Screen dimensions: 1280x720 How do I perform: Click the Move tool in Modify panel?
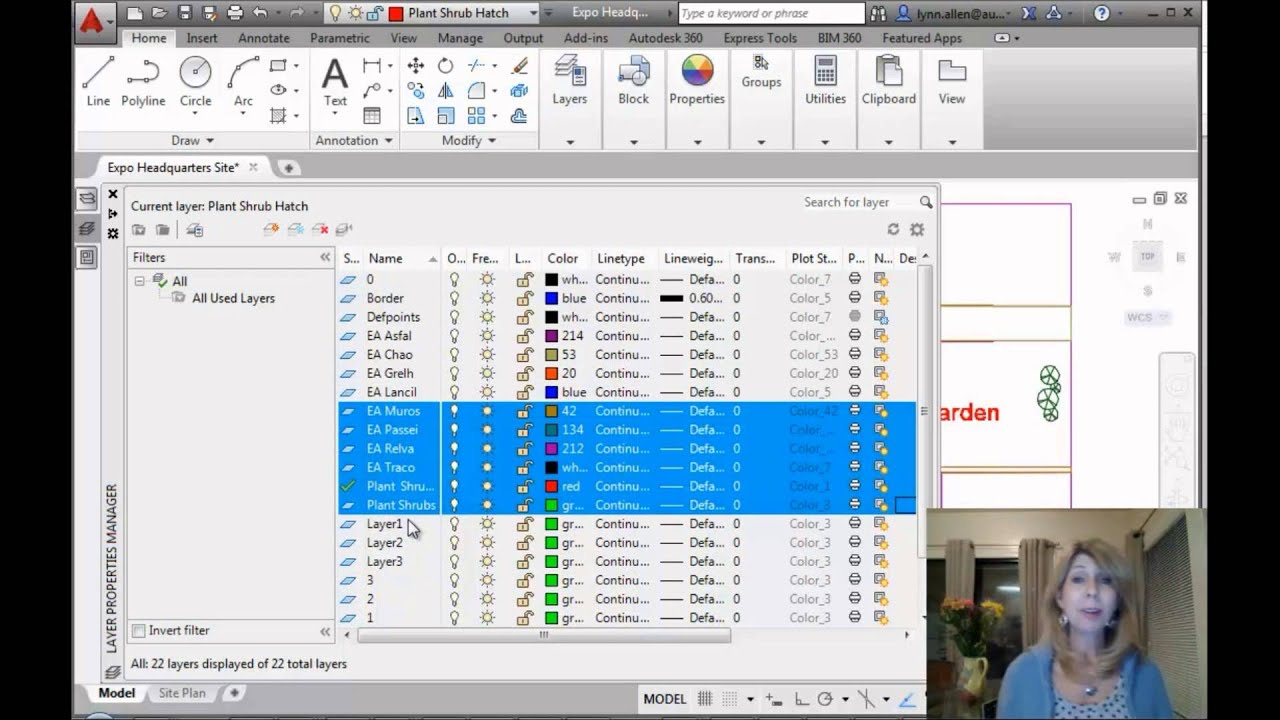pyautogui.click(x=415, y=66)
